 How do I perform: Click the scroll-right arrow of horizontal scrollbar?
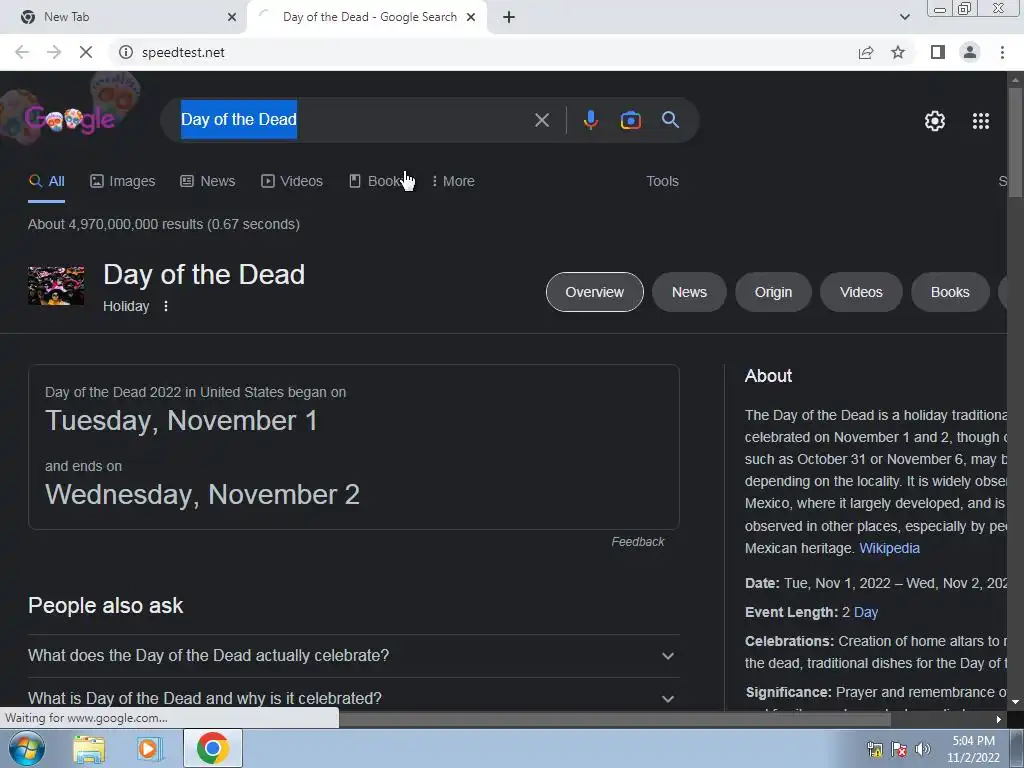tap(999, 719)
